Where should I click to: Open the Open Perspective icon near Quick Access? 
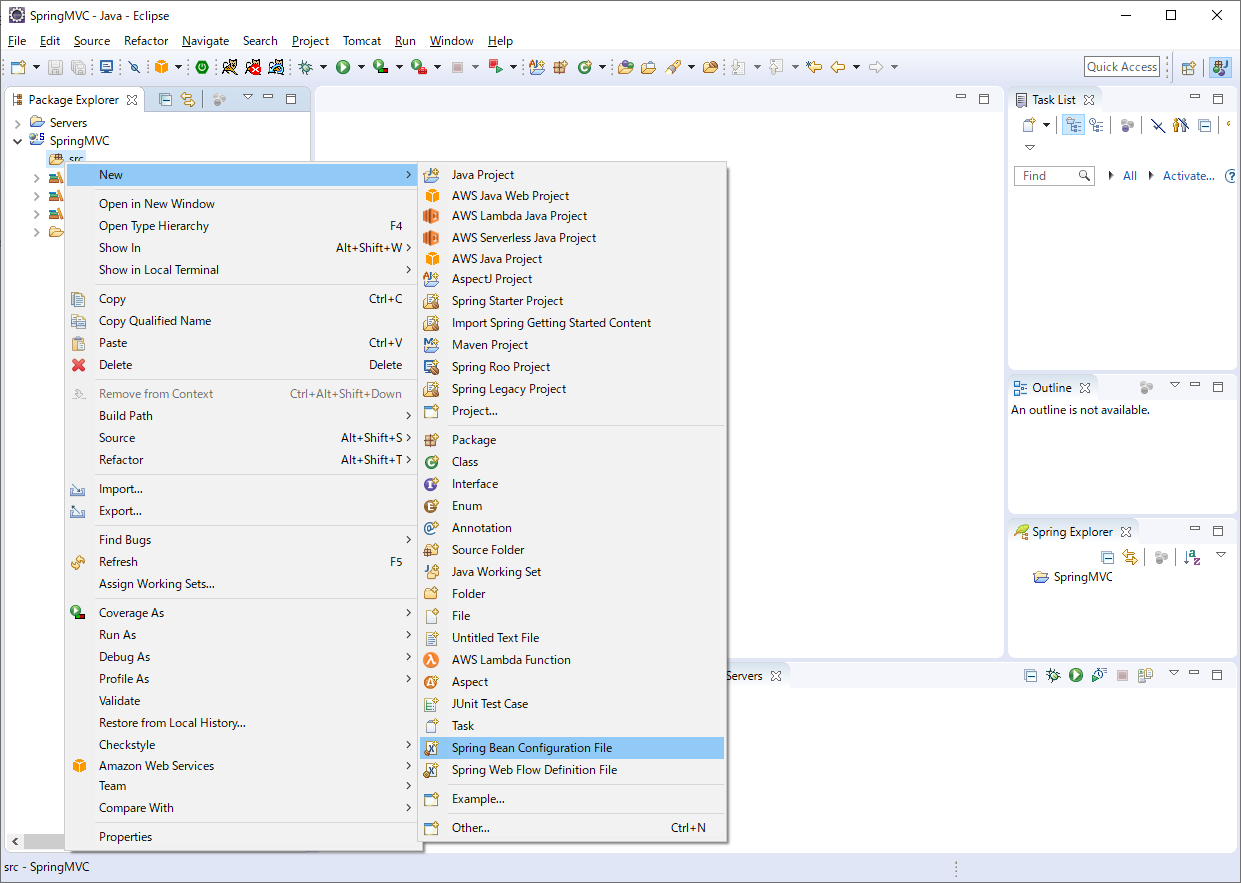click(1189, 67)
